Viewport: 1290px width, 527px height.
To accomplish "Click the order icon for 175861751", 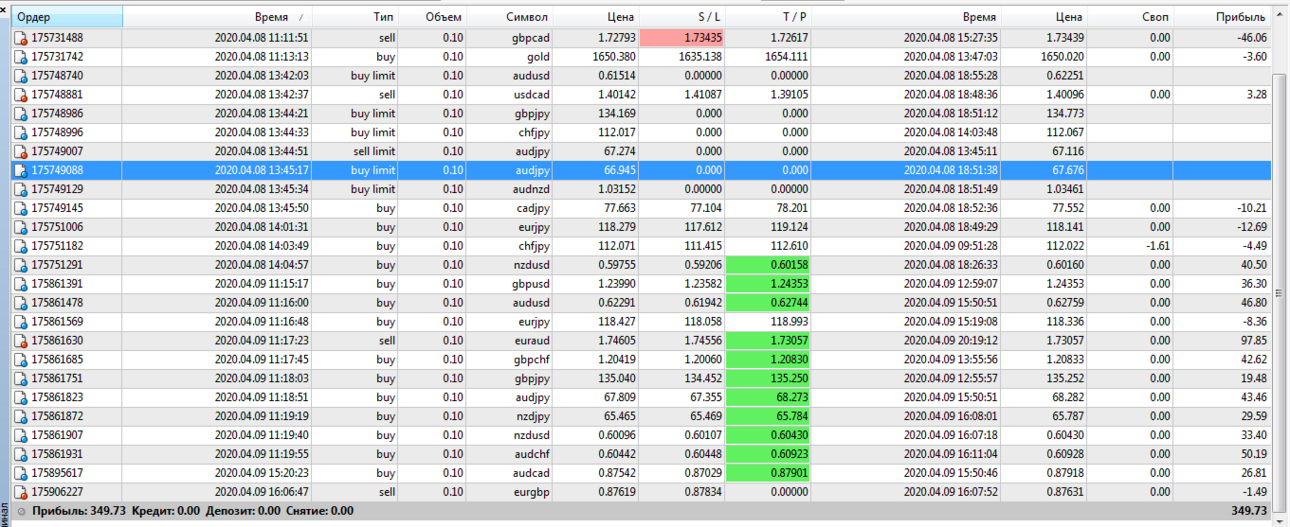I will (21, 378).
